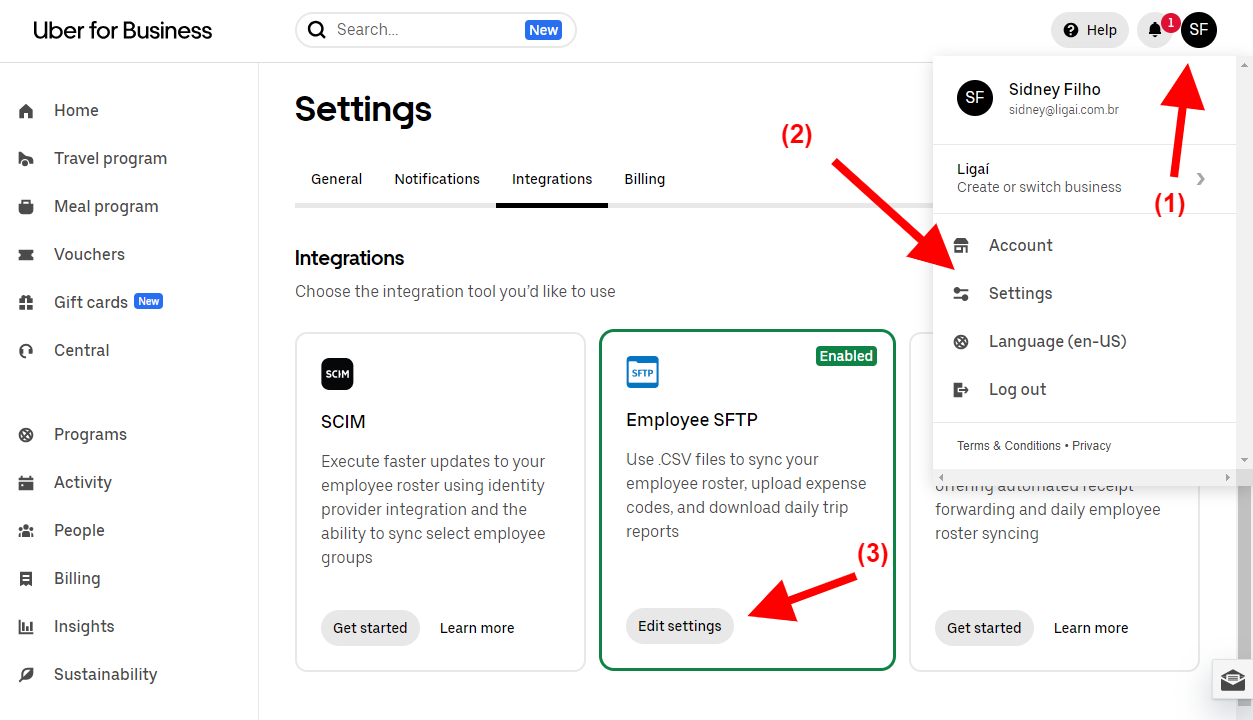
Task: Click the Programs icon in sidebar
Action: [x=26, y=435]
